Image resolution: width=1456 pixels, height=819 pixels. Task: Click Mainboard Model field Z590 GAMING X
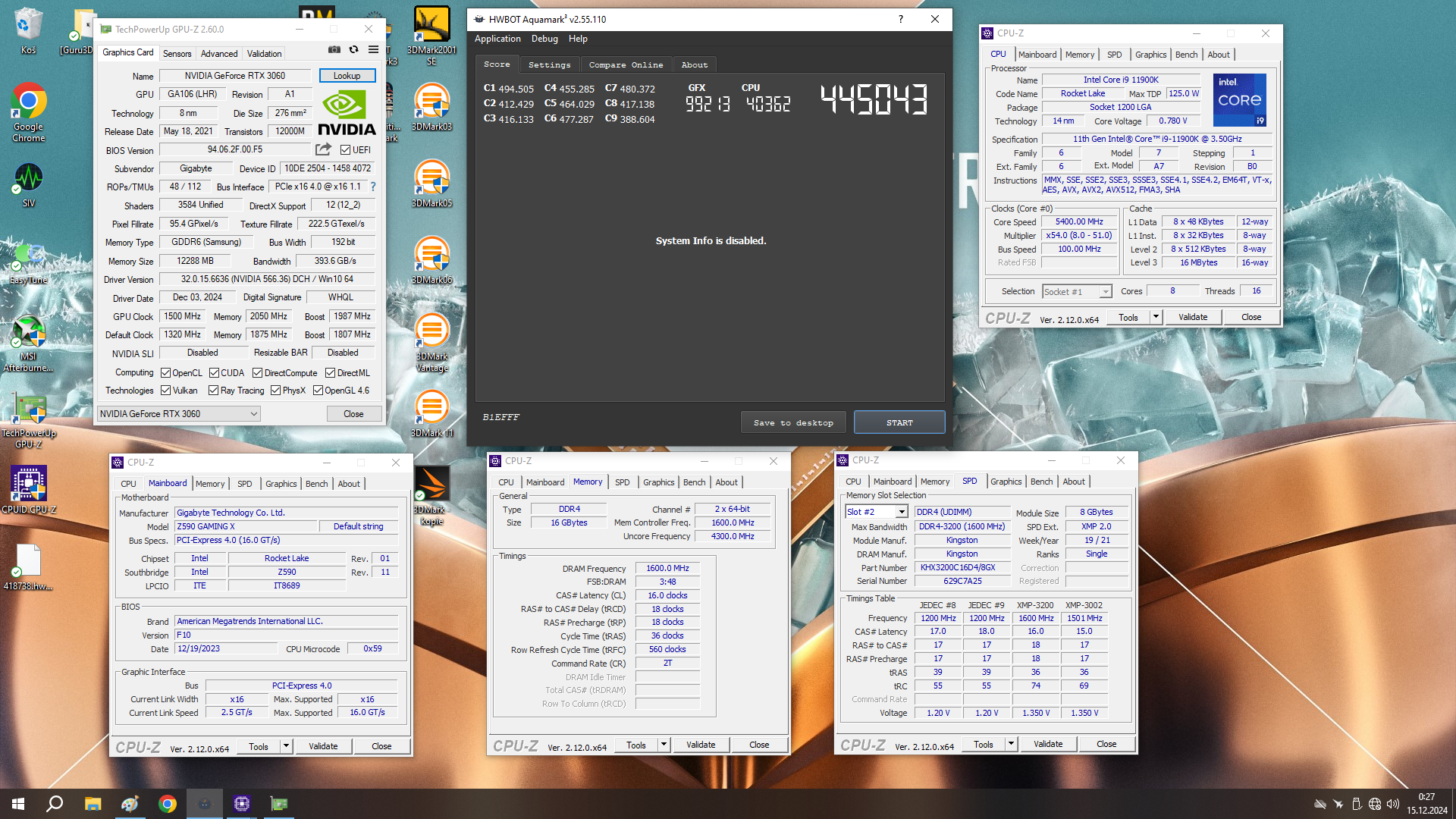tap(246, 526)
